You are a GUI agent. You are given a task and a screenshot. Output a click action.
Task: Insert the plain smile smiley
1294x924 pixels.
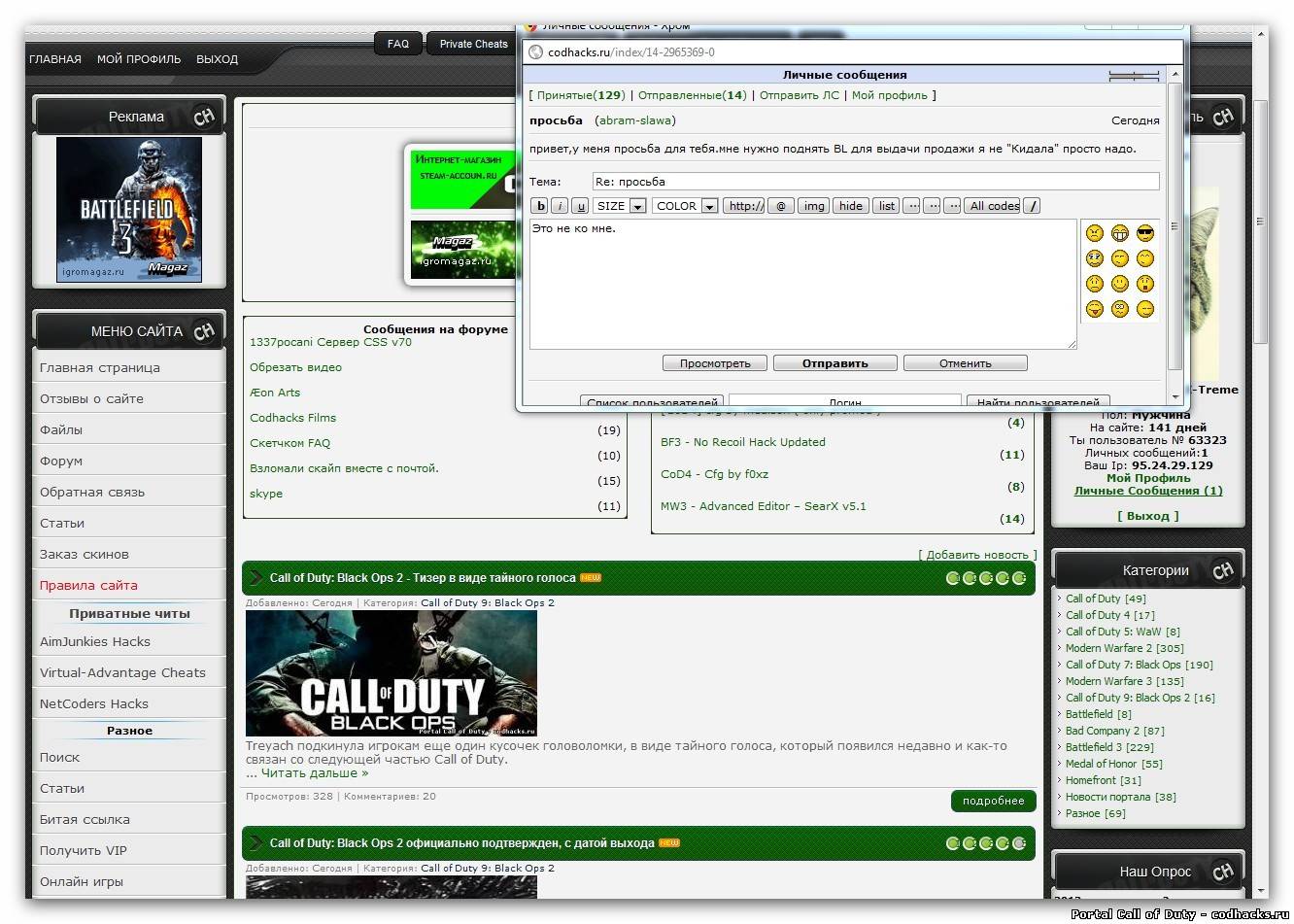[1120, 284]
